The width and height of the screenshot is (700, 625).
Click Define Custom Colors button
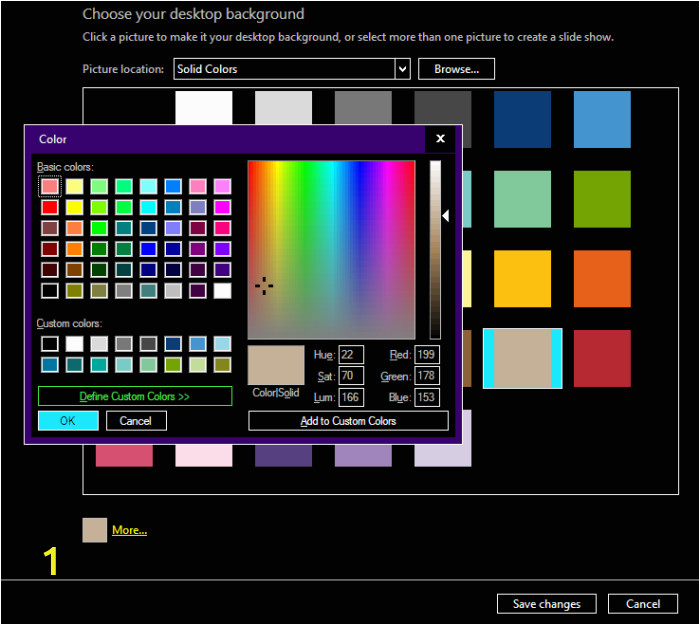[x=135, y=396]
